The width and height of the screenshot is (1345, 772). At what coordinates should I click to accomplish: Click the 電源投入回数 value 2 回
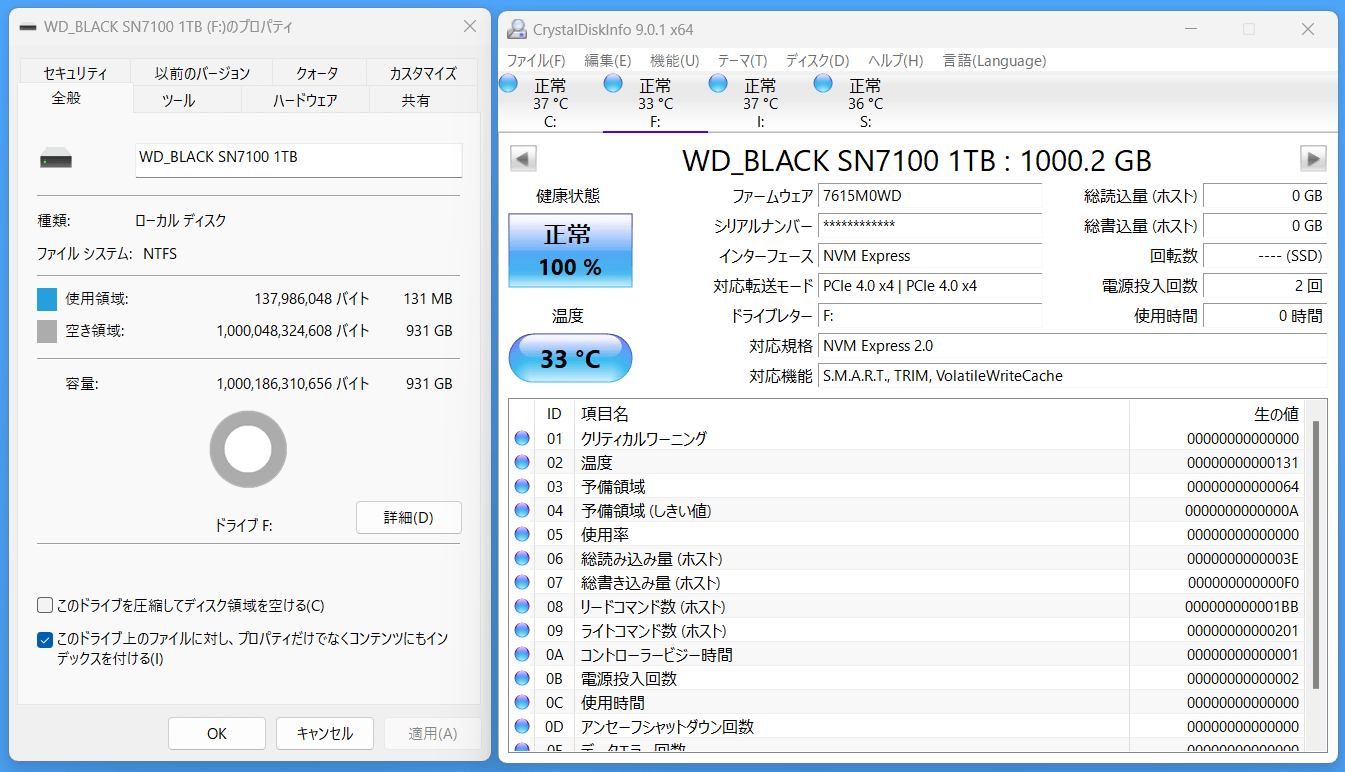pos(1266,286)
